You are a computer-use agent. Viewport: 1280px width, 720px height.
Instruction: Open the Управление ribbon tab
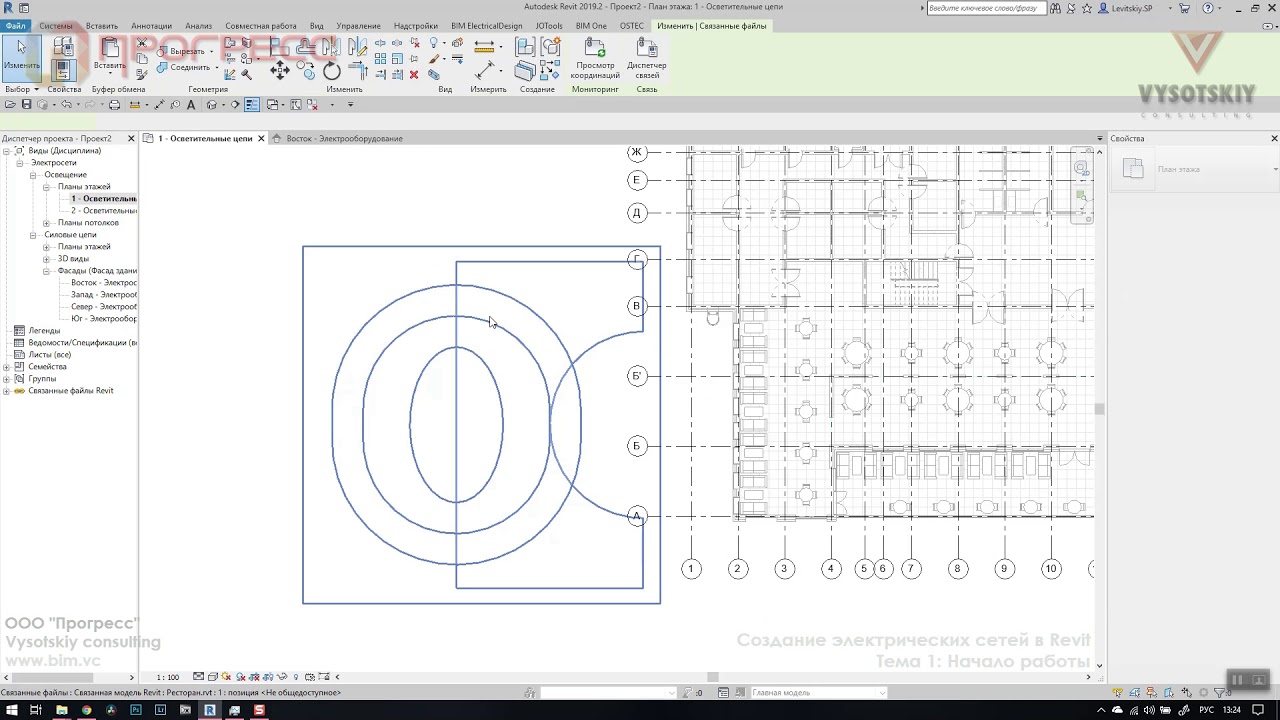[358, 26]
